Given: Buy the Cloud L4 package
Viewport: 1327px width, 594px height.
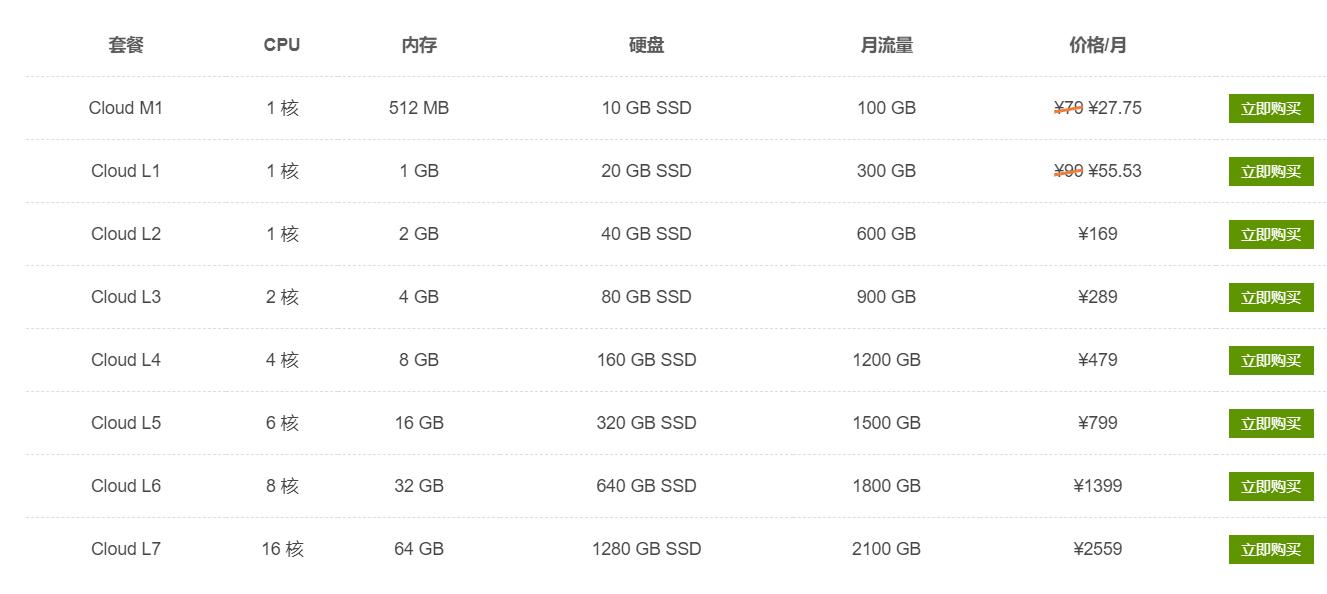Looking at the screenshot, I should pos(1270,360).
